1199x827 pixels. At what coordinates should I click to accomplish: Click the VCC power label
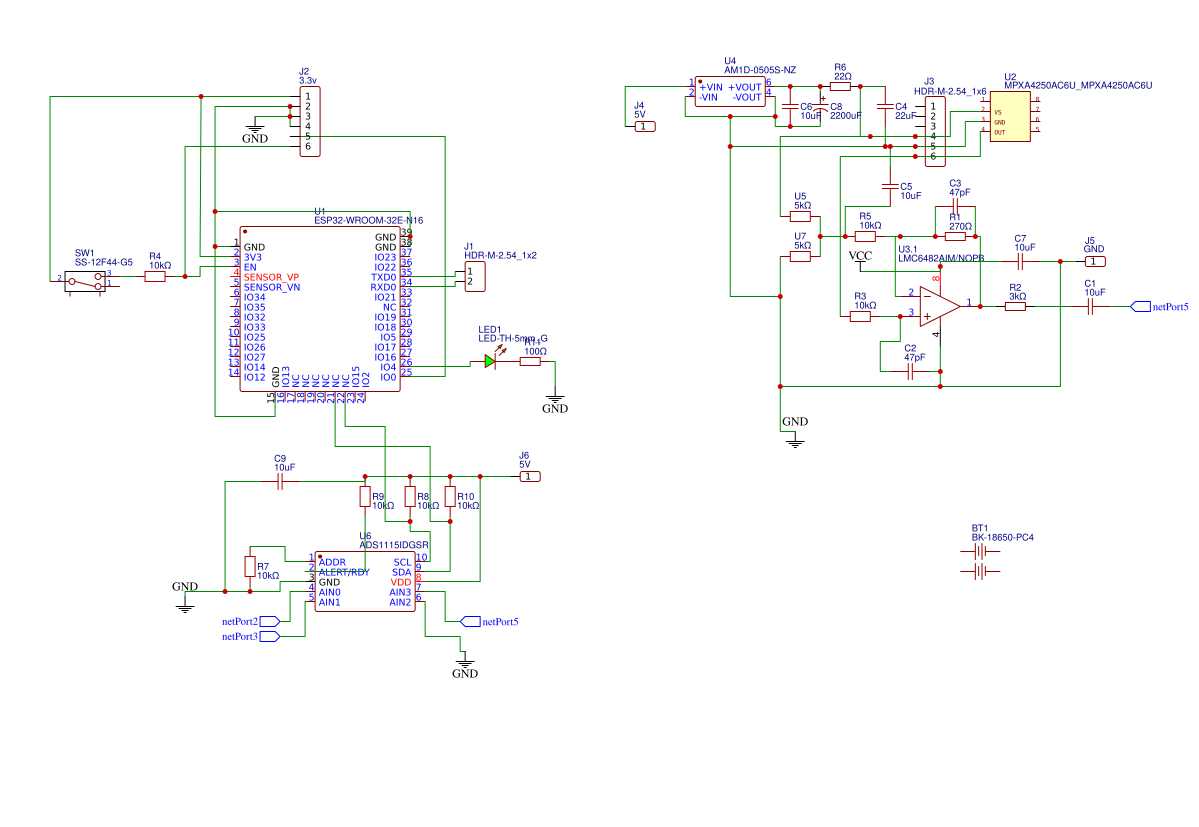click(860, 255)
